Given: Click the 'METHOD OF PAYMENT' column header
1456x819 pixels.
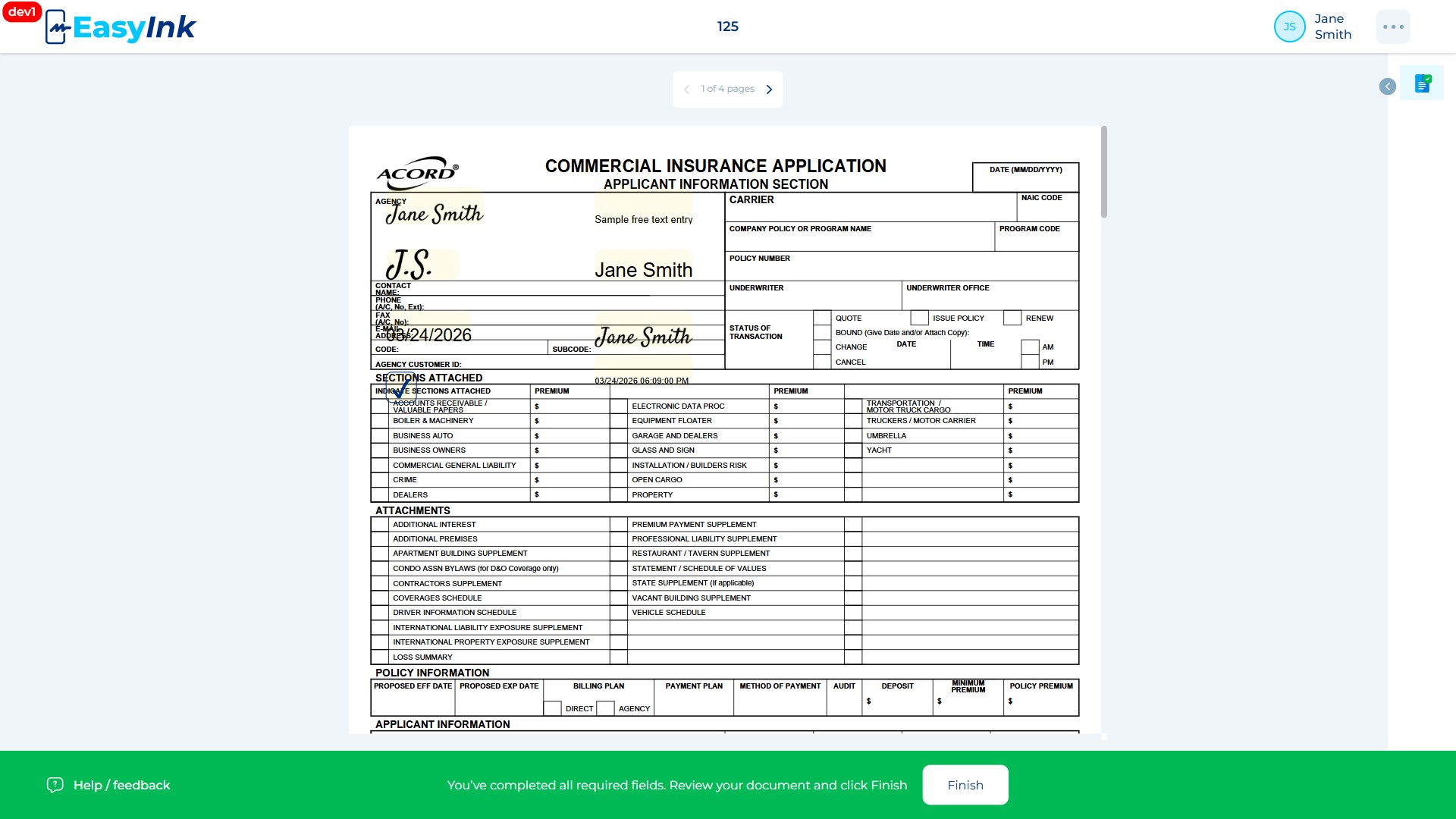Looking at the screenshot, I should click(x=780, y=686).
